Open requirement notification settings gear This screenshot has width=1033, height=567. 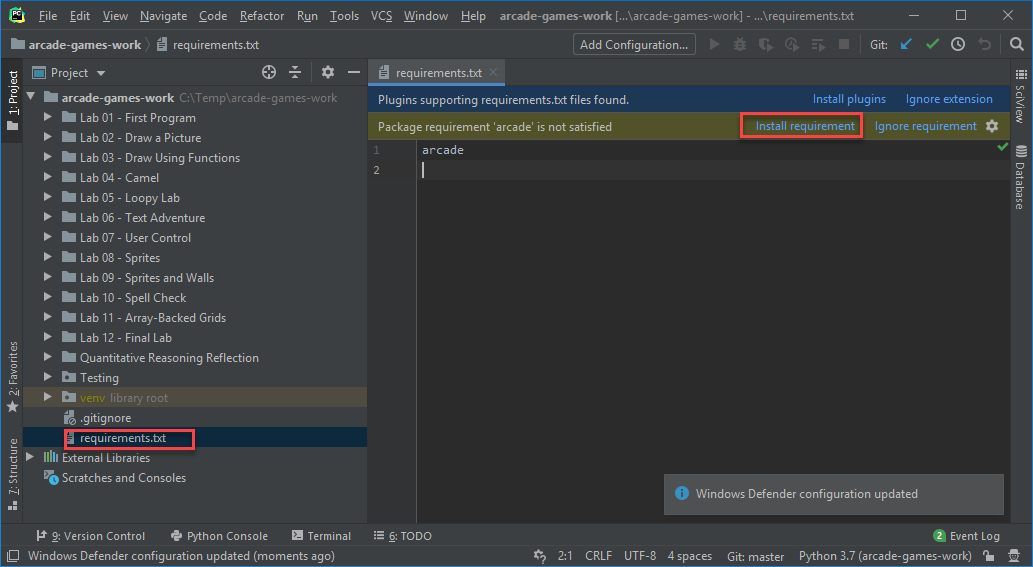992,126
